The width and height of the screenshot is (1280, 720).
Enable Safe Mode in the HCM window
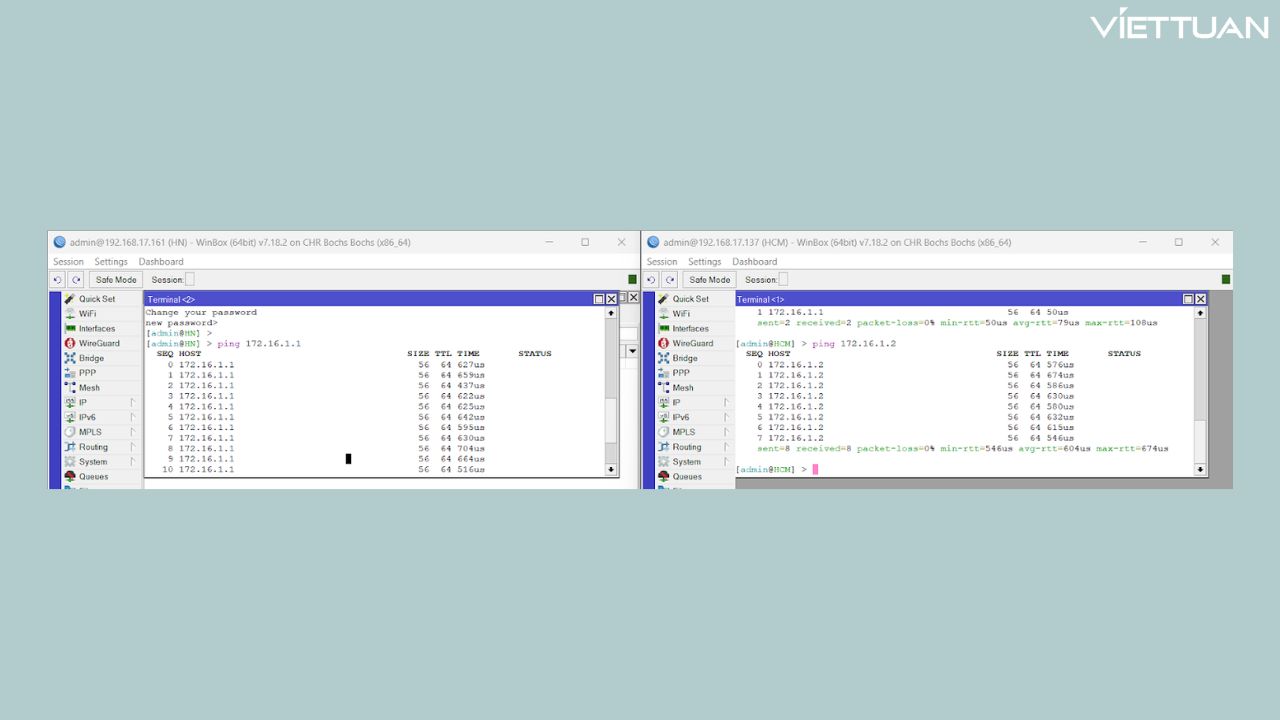point(710,280)
